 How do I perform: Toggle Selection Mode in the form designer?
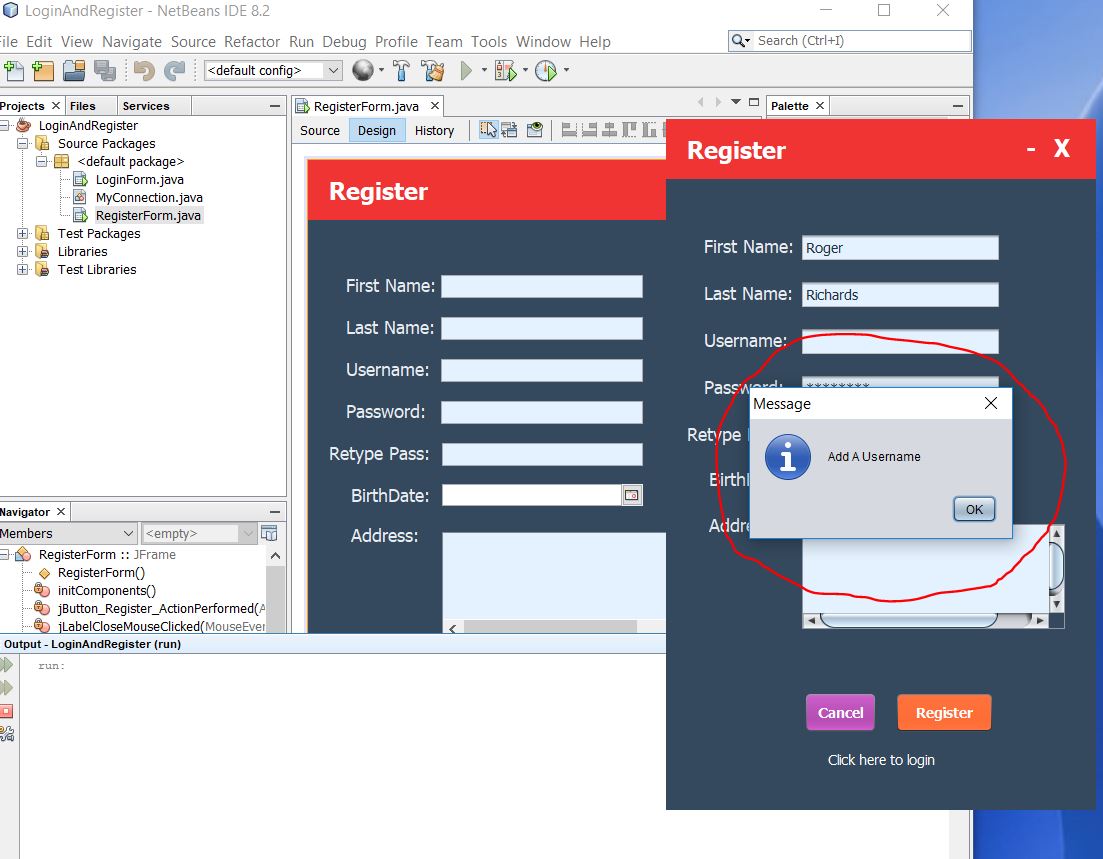pyautogui.click(x=490, y=129)
